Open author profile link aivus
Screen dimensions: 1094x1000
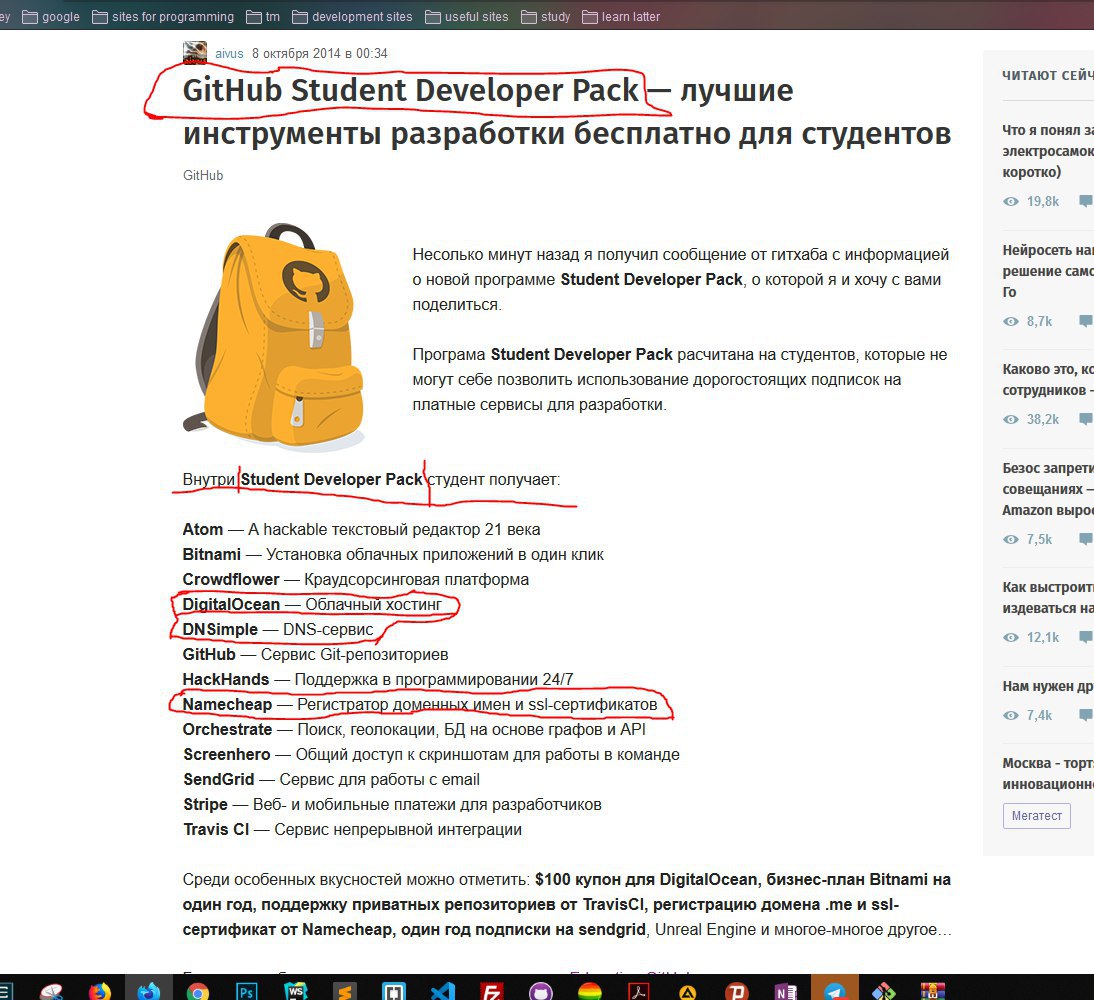pyautogui.click(x=229, y=54)
